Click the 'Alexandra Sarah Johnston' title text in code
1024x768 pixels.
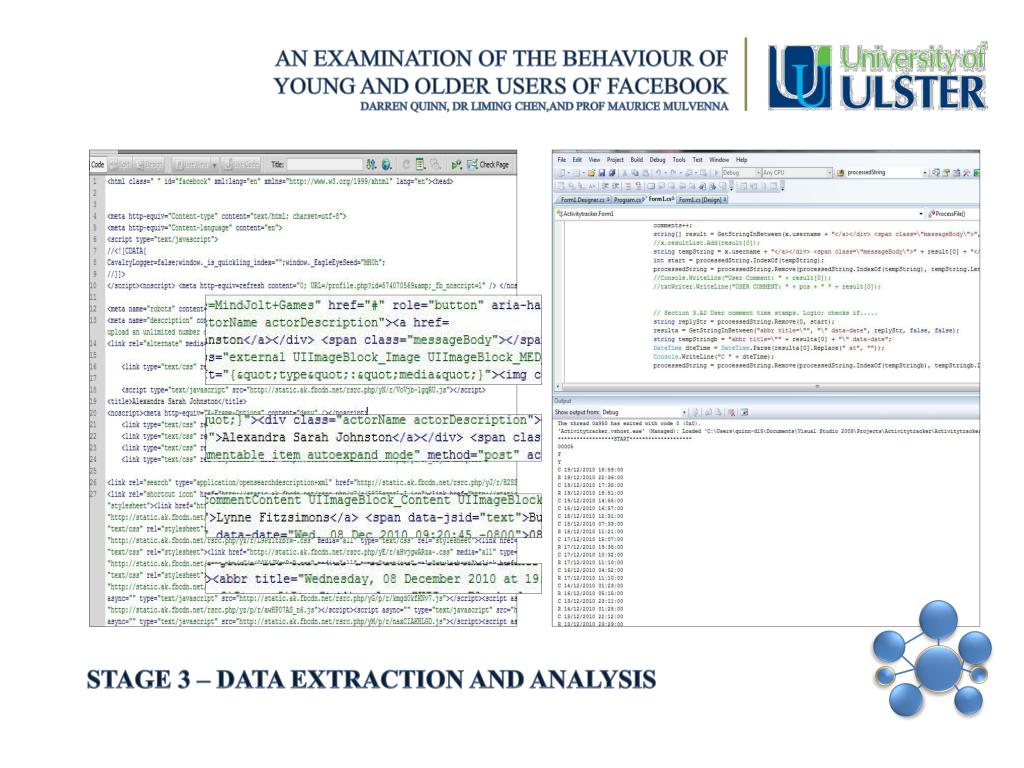(178, 402)
